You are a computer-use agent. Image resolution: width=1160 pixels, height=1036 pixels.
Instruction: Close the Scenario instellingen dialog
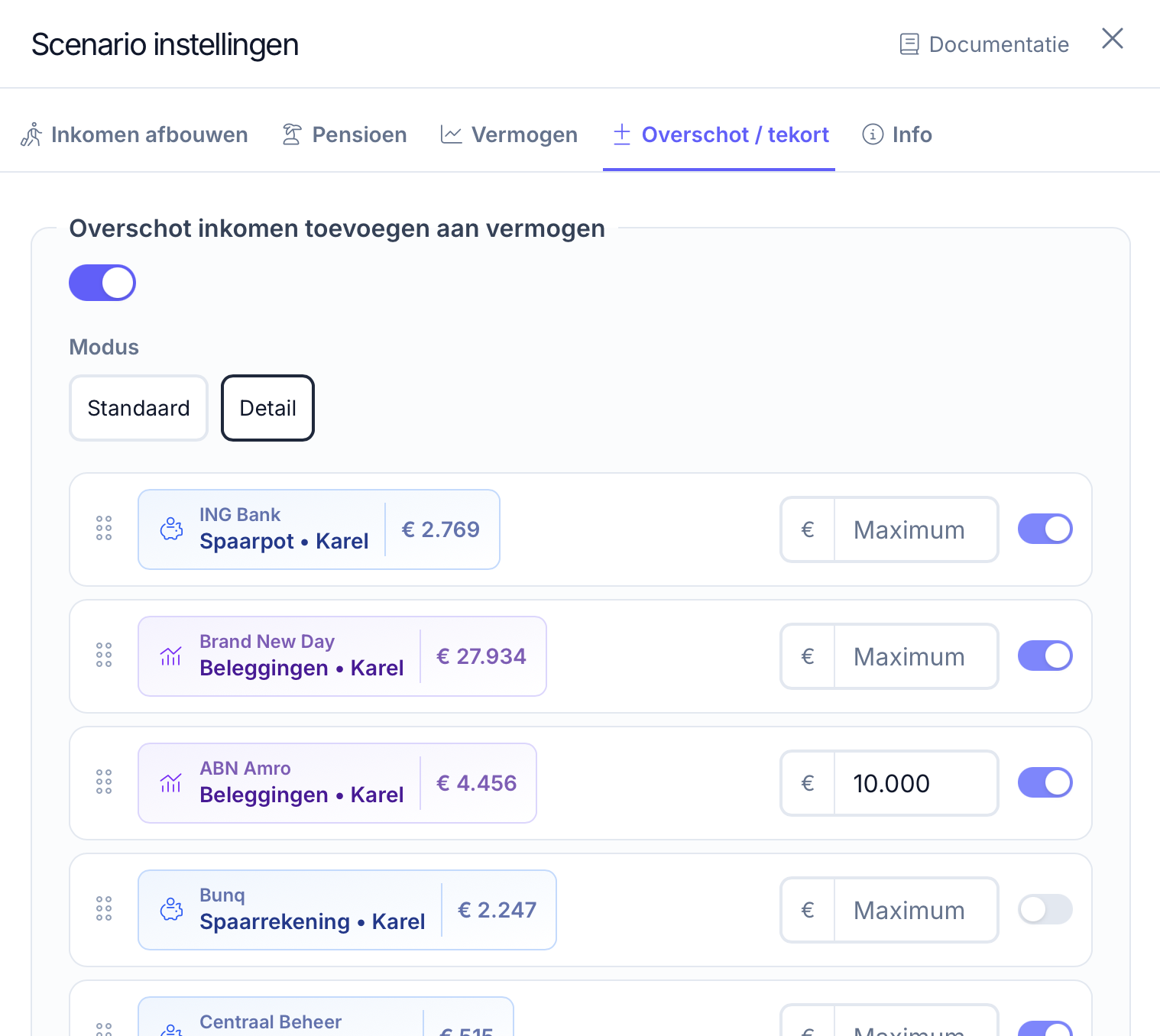[1112, 38]
